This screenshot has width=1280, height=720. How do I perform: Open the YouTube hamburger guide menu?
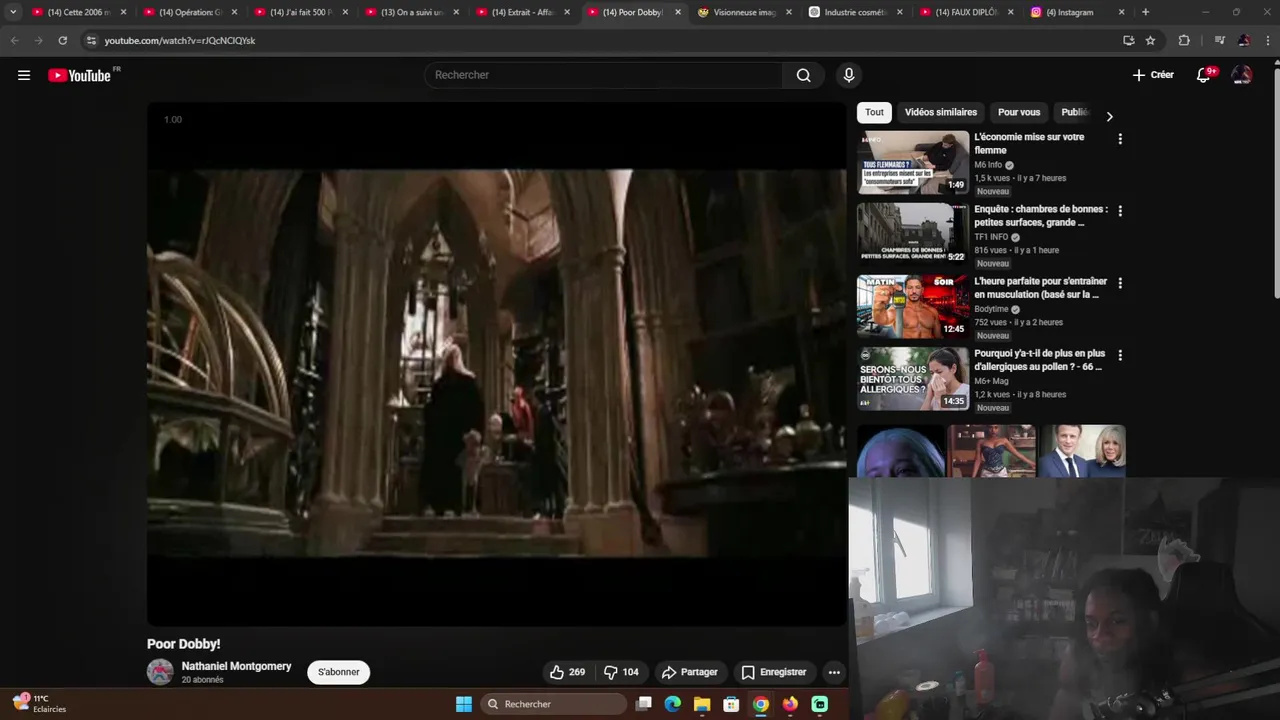click(24, 75)
